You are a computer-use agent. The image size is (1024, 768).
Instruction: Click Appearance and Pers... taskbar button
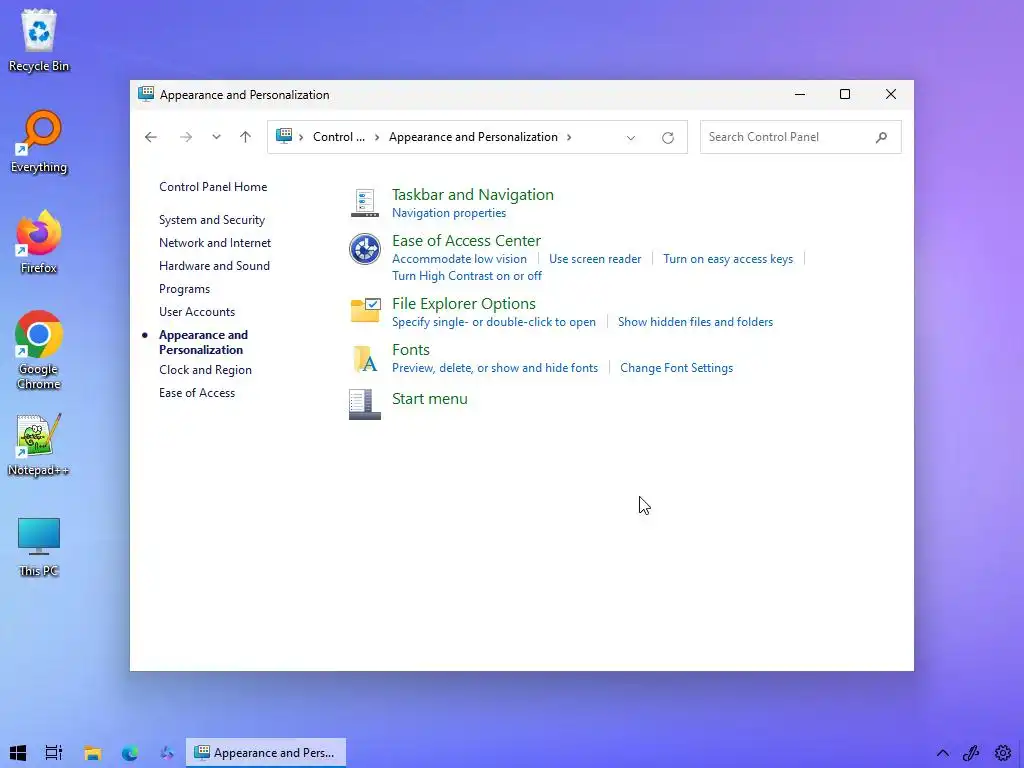pos(266,753)
